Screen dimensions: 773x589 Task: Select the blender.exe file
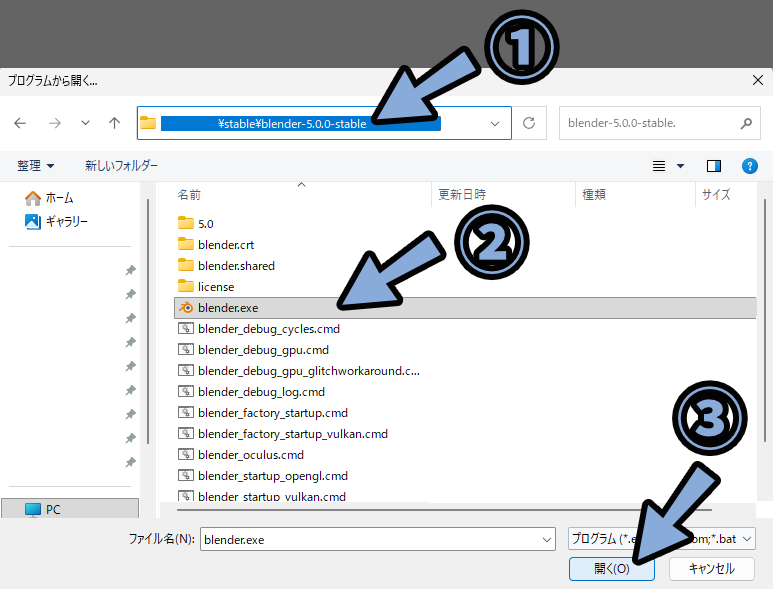(228, 308)
